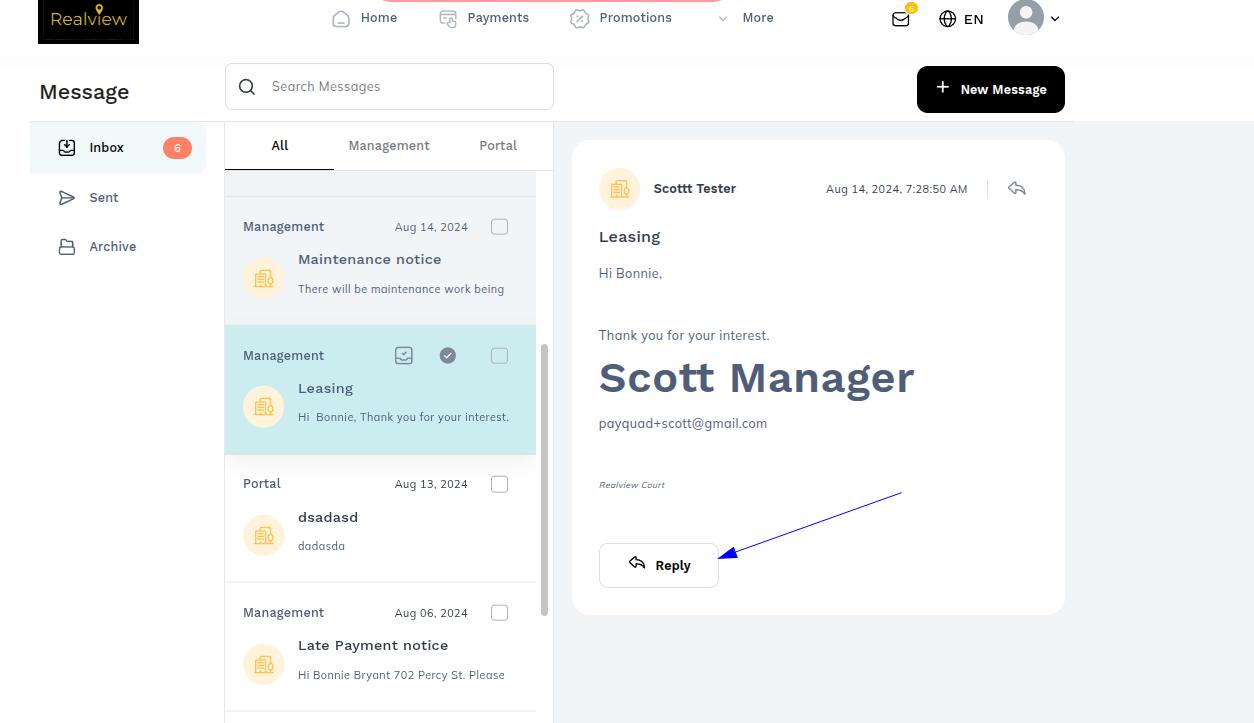The height and width of the screenshot is (723, 1254).
Task: Click the Reply button below the message
Action: tap(659, 565)
